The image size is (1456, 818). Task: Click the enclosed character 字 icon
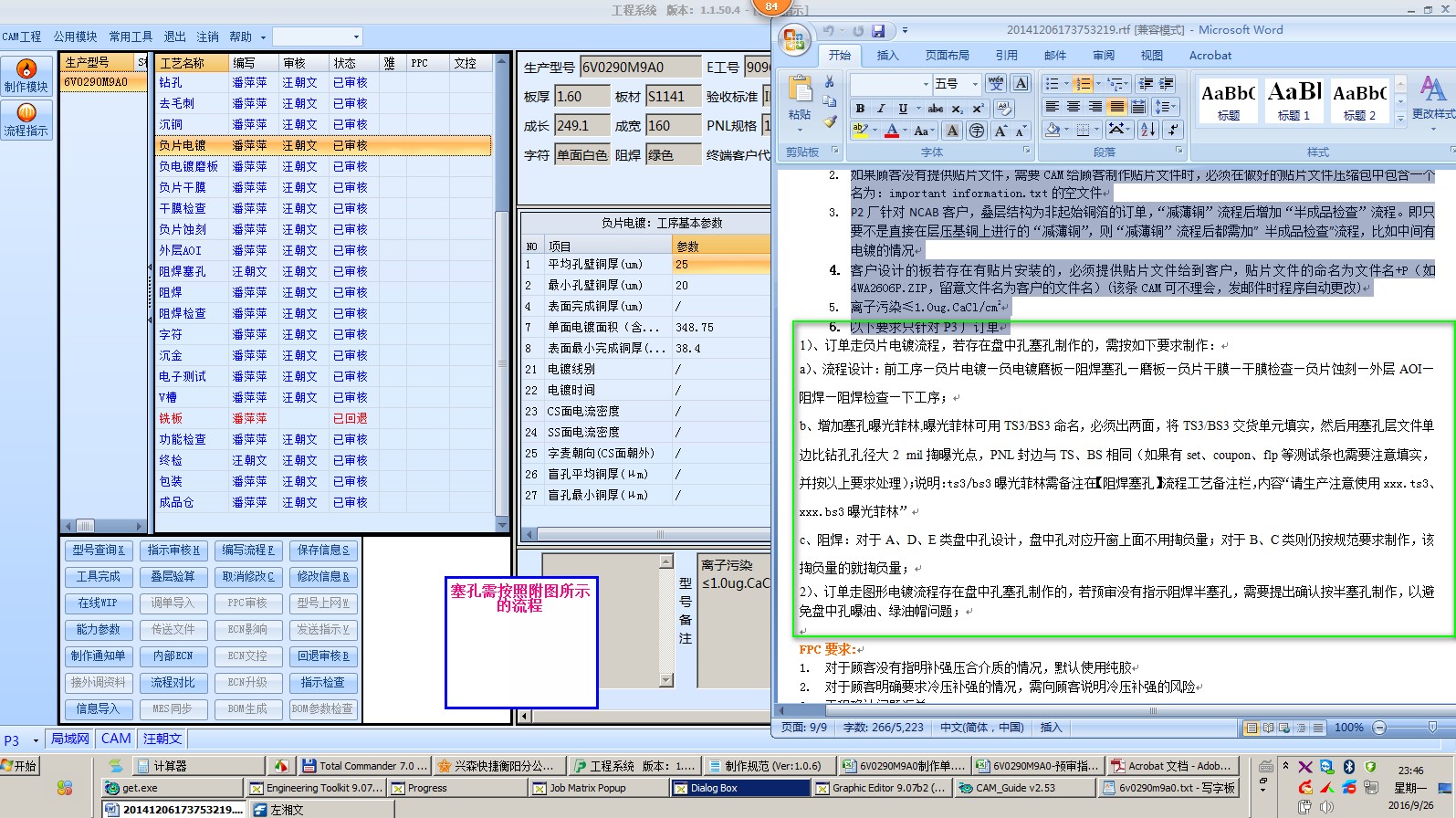coord(977,131)
